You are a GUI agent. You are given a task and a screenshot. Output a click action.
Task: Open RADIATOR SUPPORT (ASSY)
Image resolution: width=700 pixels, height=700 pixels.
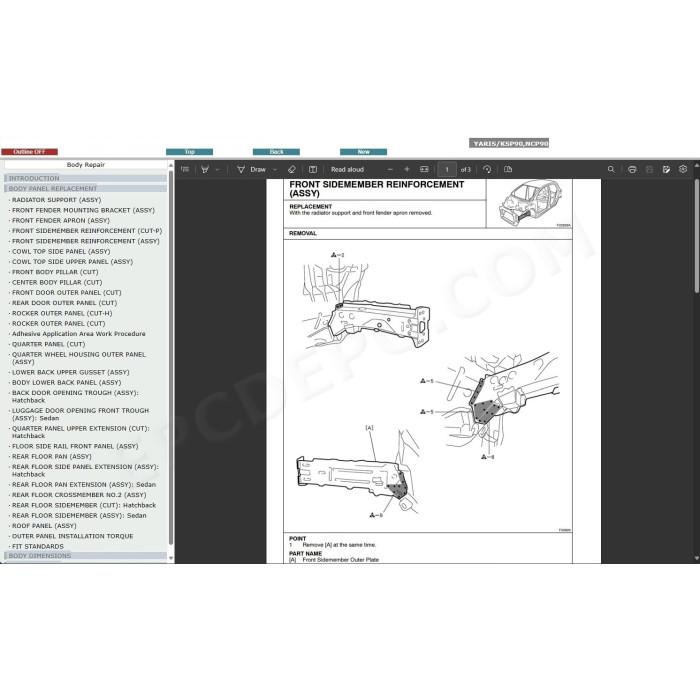(x=56, y=200)
